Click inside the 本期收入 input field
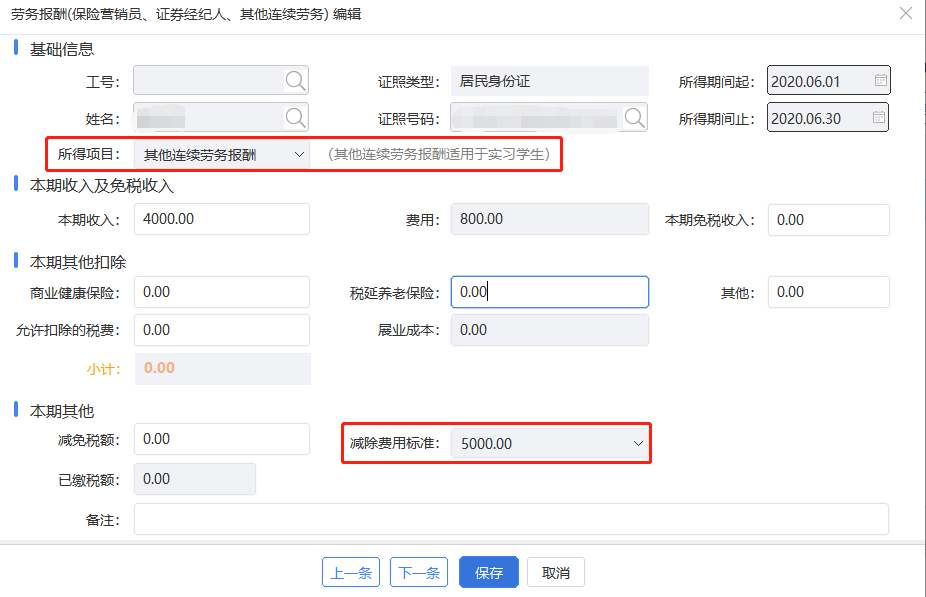Viewport: 926px width, 597px height. pyautogui.click(x=220, y=218)
